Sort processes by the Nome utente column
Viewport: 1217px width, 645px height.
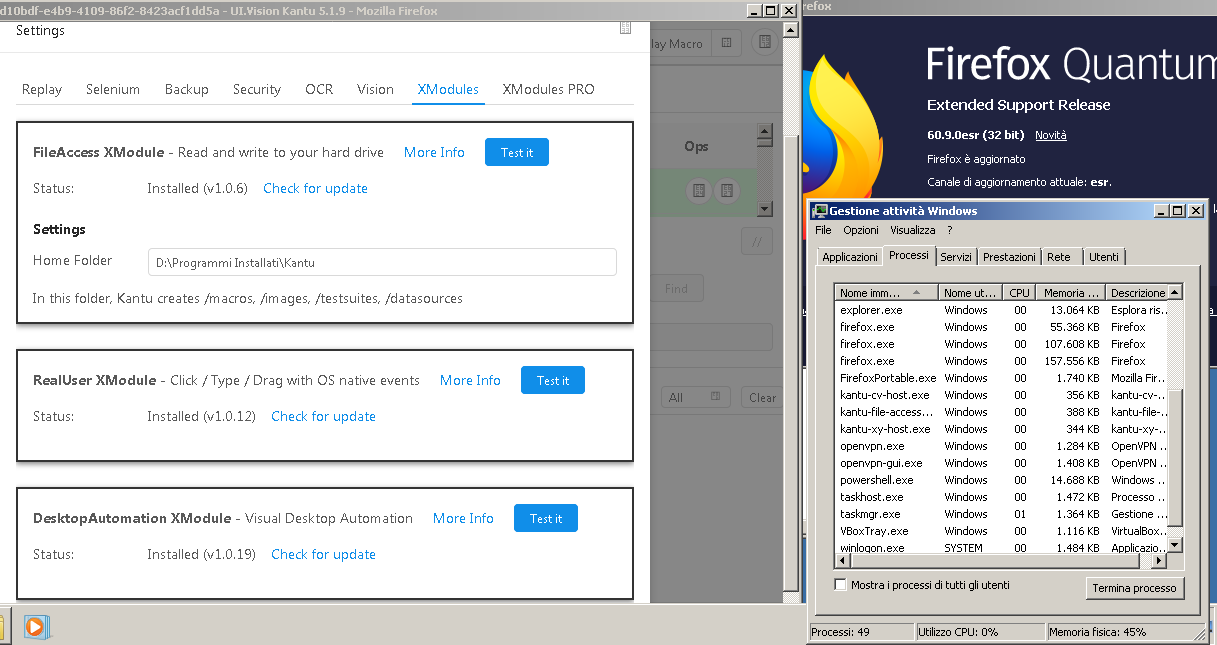971,293
